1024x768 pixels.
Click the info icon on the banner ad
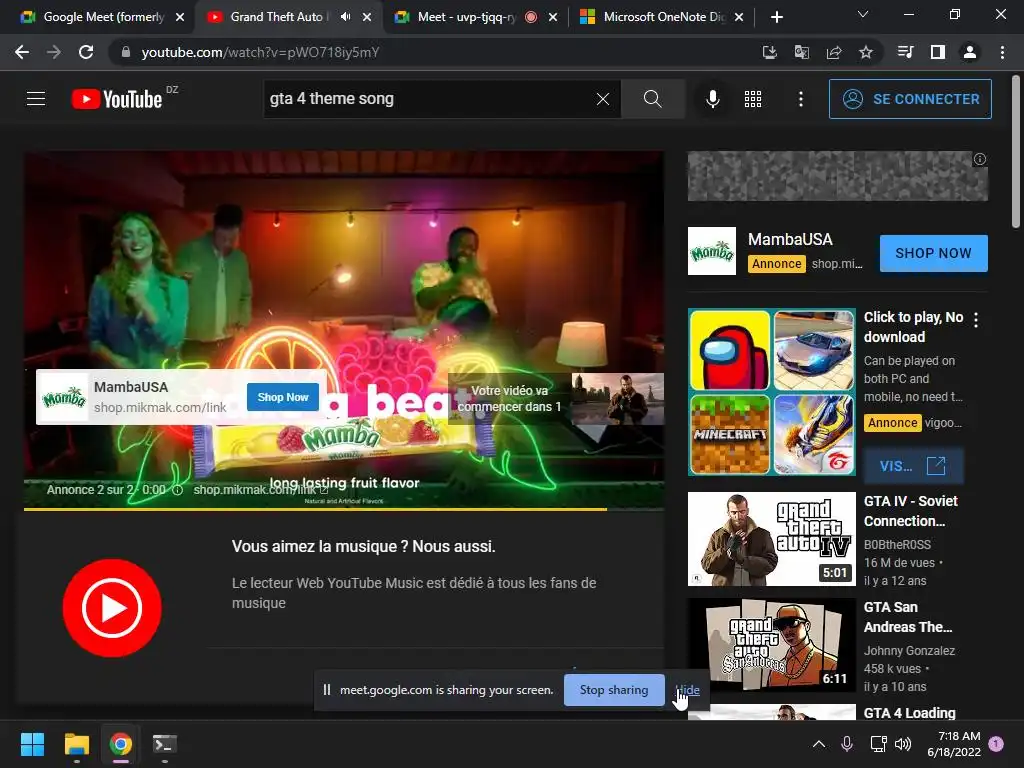pos(980,159)
